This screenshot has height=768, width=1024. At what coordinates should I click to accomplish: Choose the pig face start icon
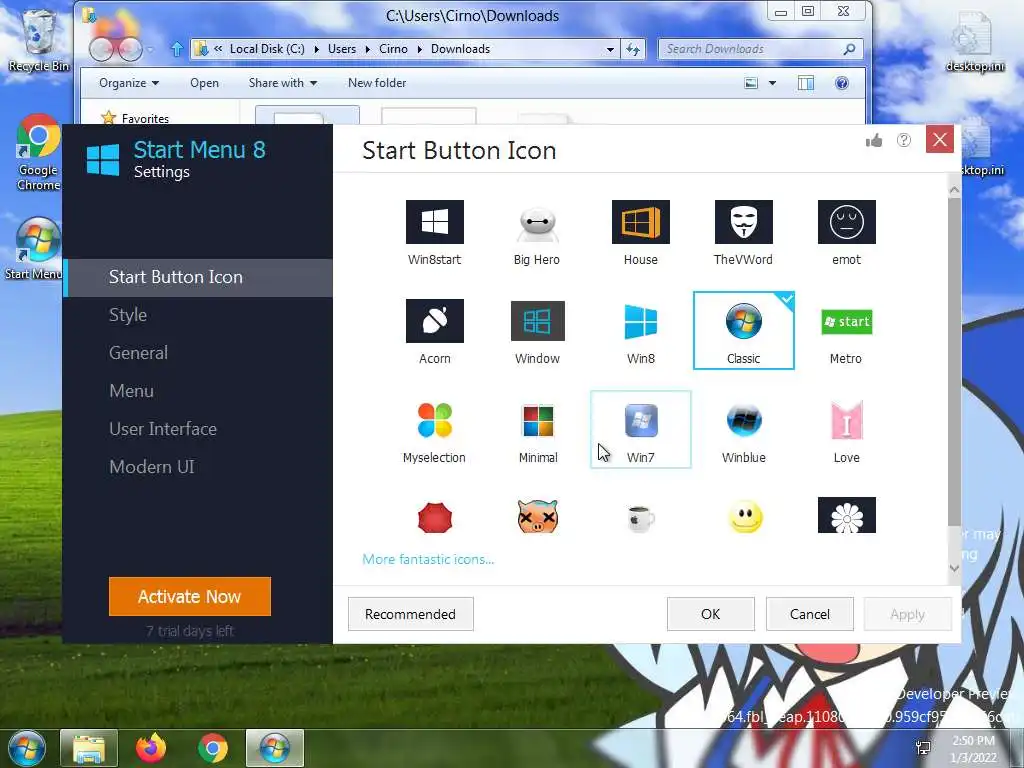(537, 516)
